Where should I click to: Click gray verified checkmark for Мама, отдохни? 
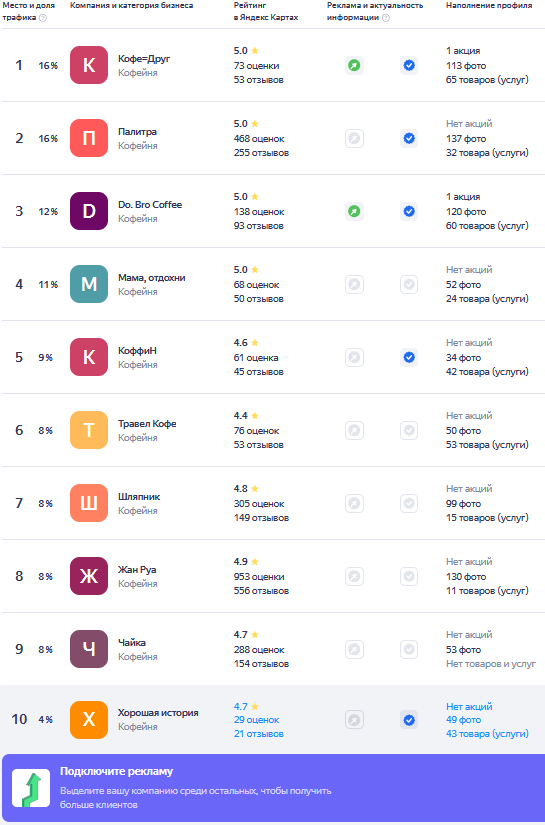pyautogui.click(x=409, y=285)
